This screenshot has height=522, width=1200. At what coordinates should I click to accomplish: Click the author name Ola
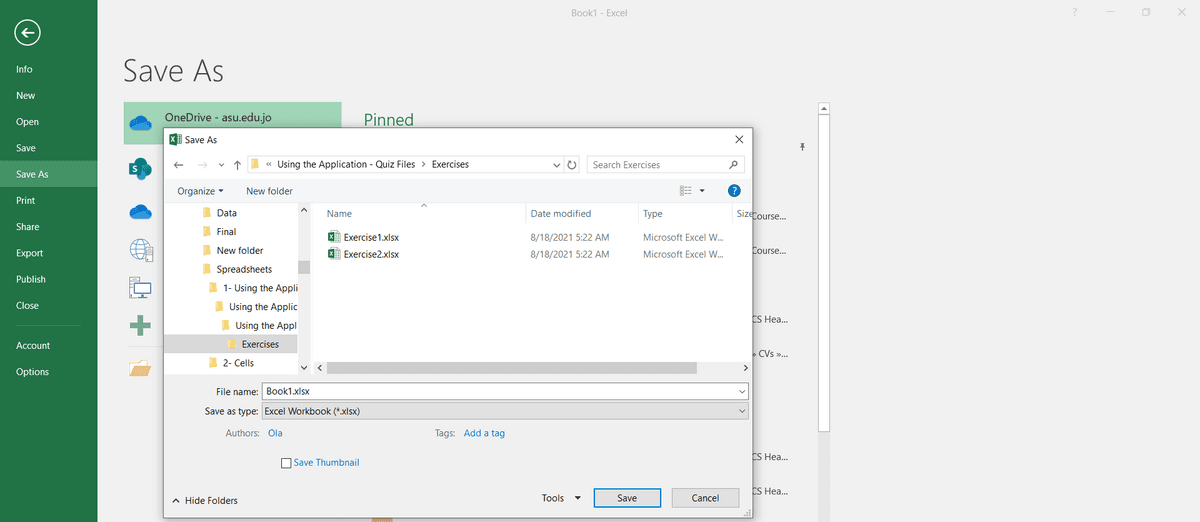275,433
